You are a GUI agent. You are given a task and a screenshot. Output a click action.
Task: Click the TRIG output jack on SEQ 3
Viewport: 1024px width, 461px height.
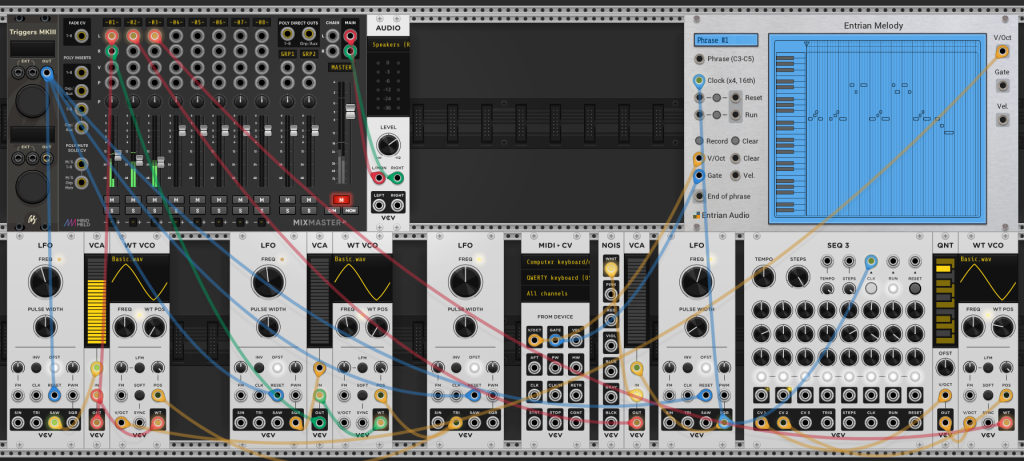(x=825, y=422)
